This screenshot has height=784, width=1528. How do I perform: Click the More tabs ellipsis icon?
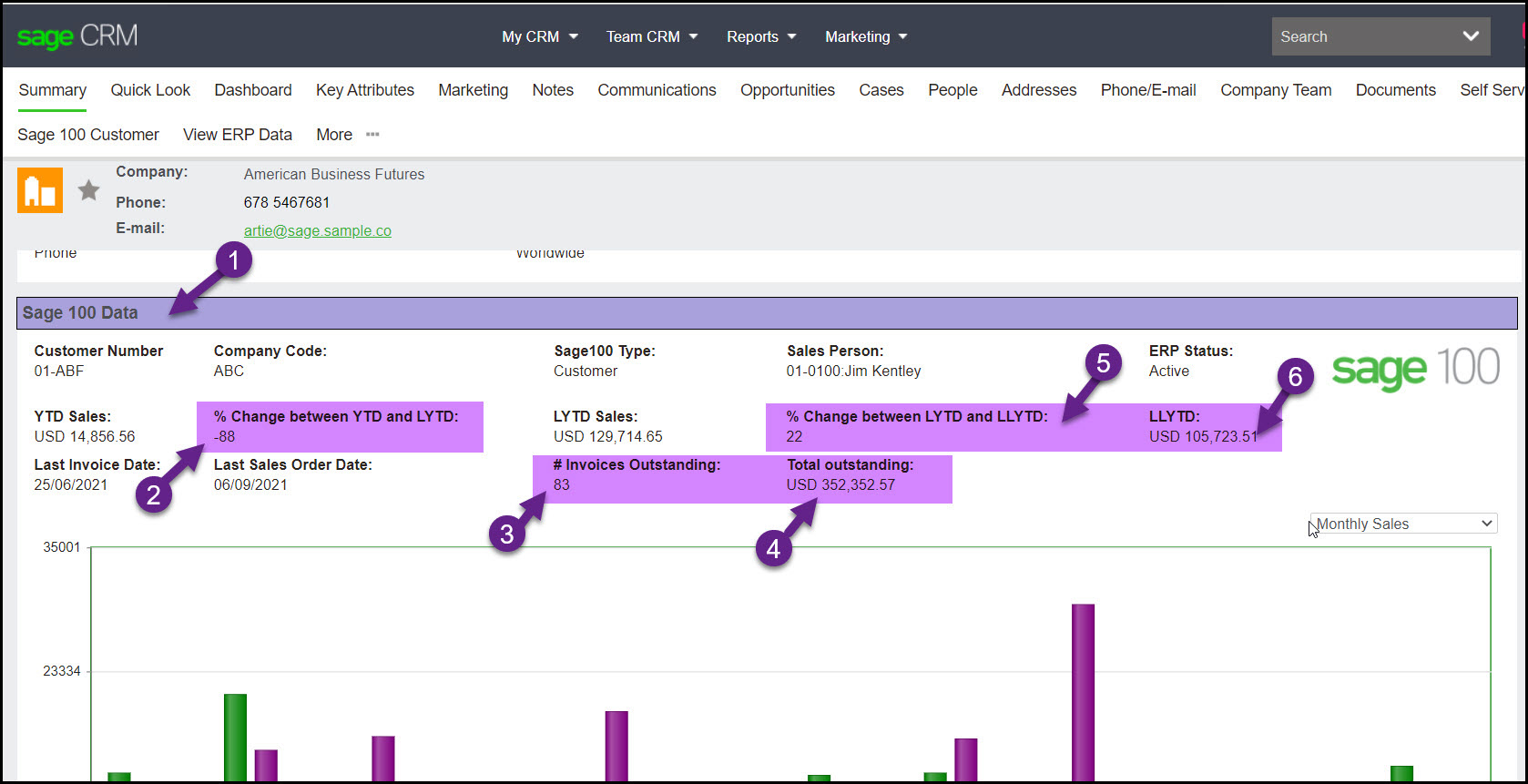pos(372,135)
